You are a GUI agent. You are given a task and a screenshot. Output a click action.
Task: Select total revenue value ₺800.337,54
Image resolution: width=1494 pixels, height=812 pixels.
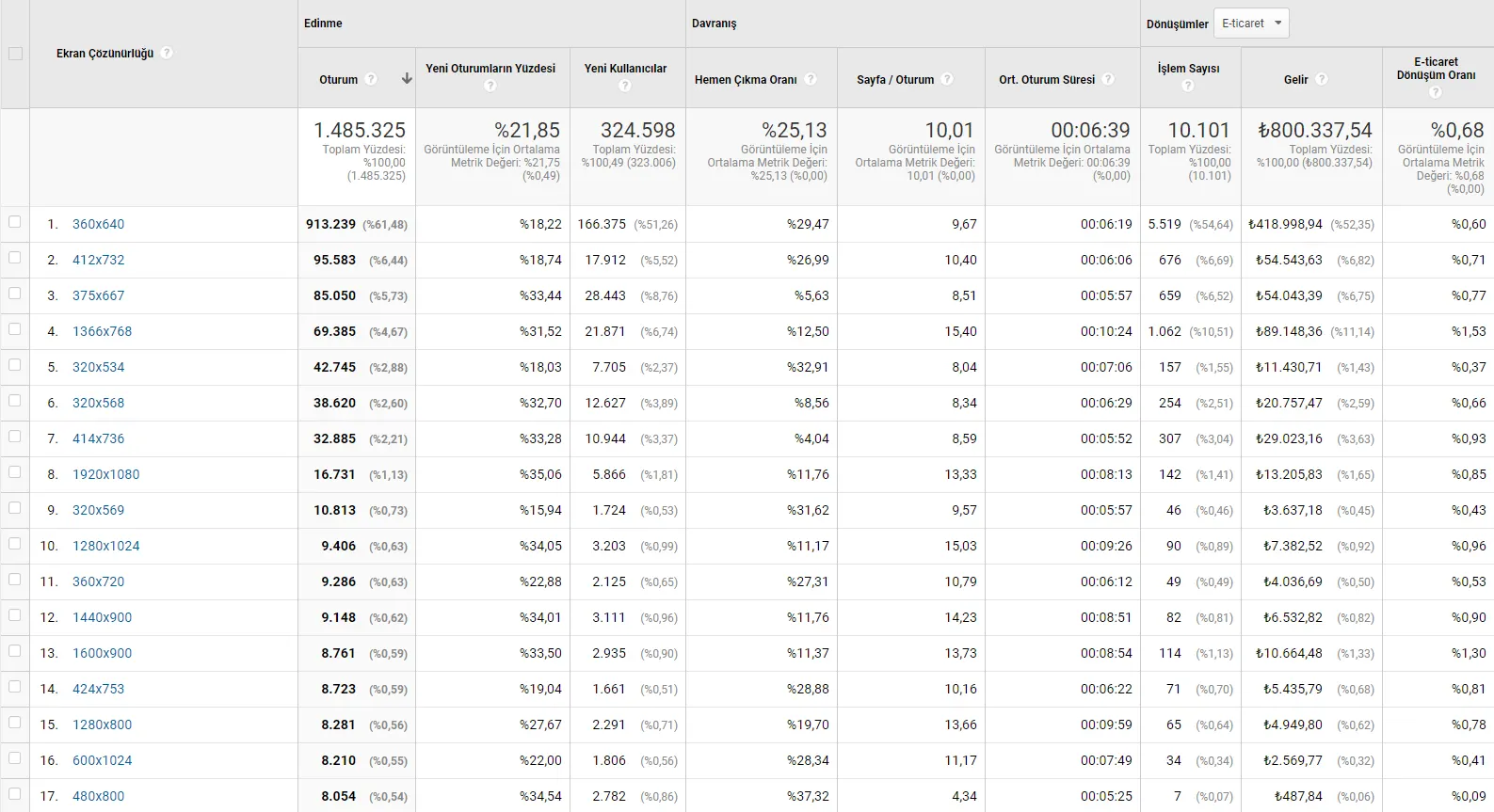pyautogui.click(x=1315, y=130)
